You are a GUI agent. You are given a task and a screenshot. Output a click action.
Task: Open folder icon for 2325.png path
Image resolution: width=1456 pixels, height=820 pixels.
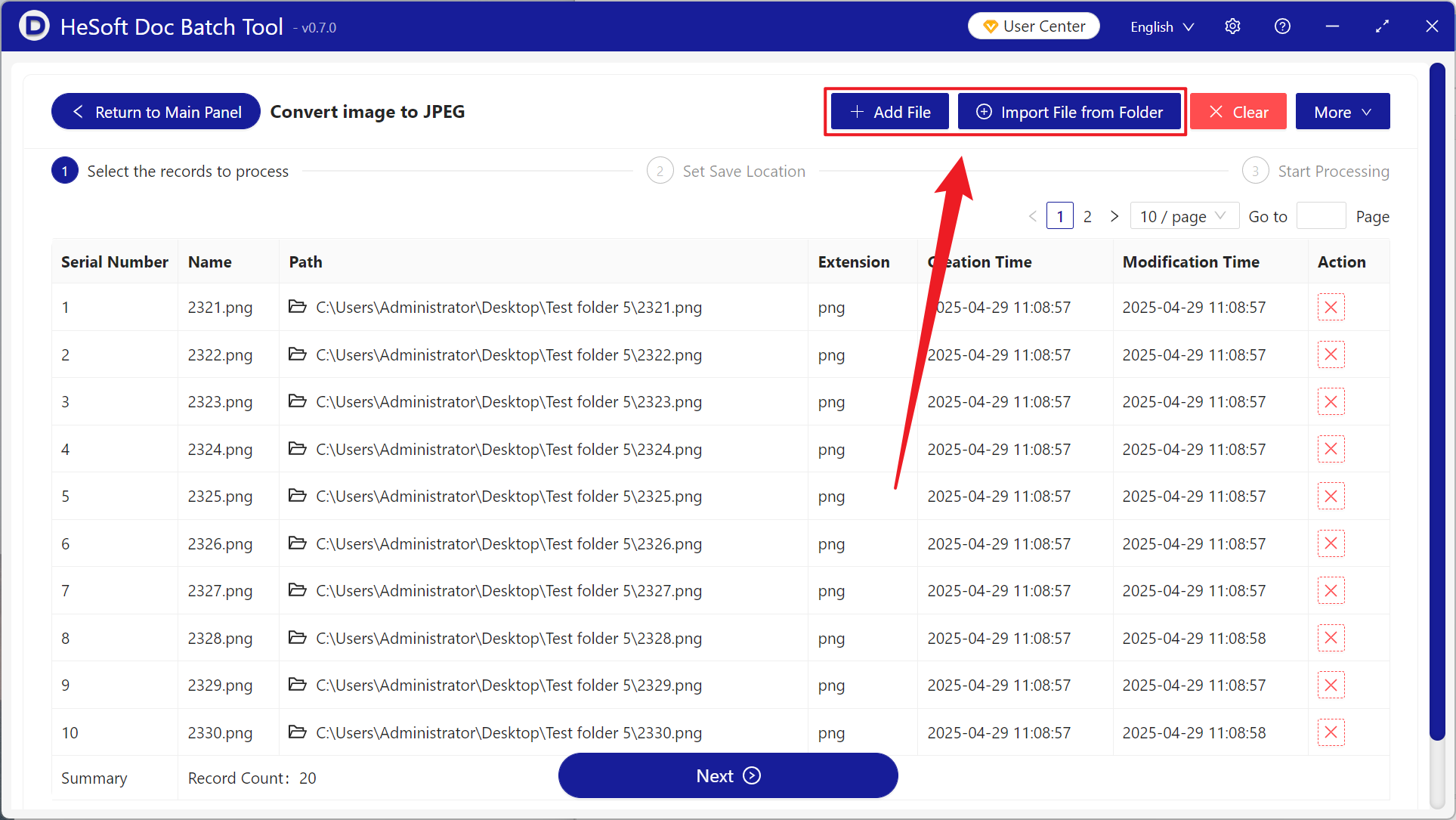[298, 495]
